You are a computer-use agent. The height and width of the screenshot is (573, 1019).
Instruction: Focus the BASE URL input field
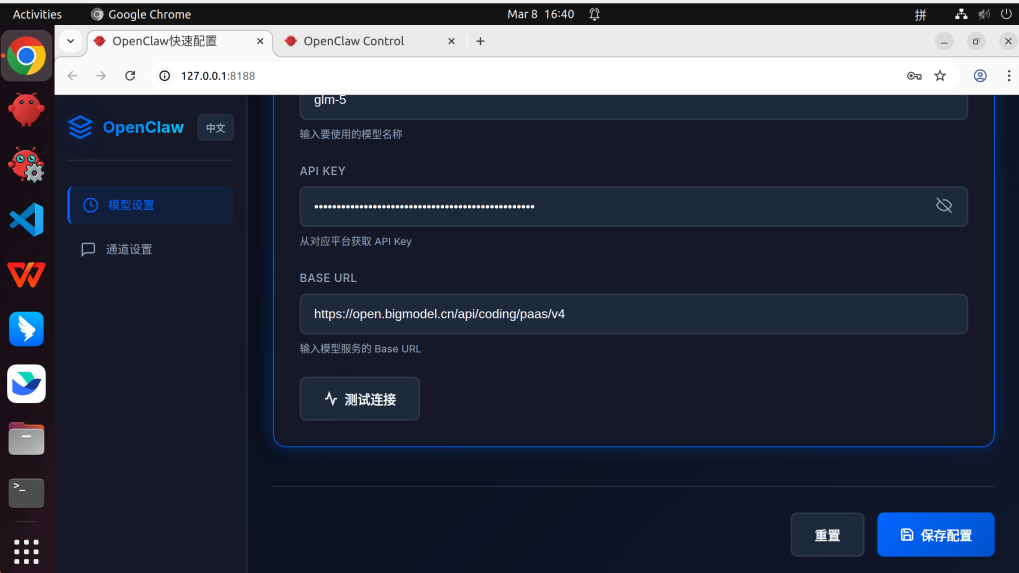click(x=632, y=314)
